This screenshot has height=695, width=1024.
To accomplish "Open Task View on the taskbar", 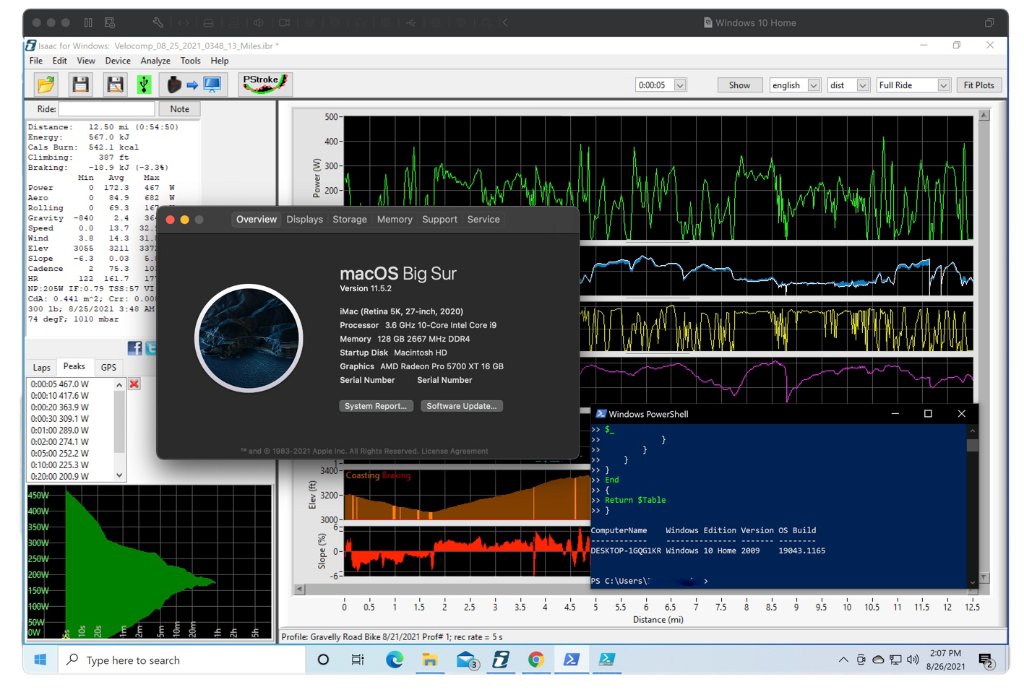I will coord(358,660).
